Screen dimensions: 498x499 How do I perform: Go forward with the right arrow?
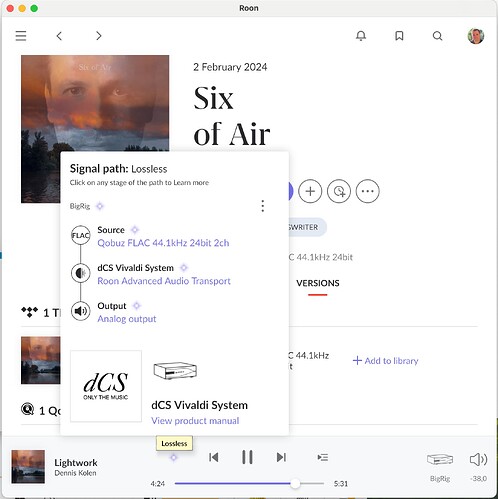(99, 36)
